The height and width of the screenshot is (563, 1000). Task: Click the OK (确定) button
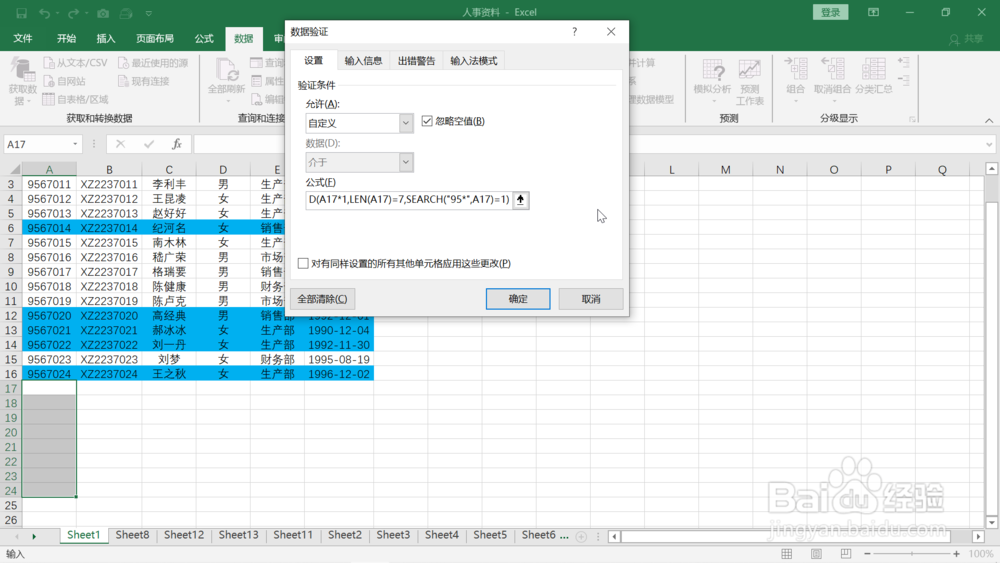pyautogui.click(x=518, y=298)
